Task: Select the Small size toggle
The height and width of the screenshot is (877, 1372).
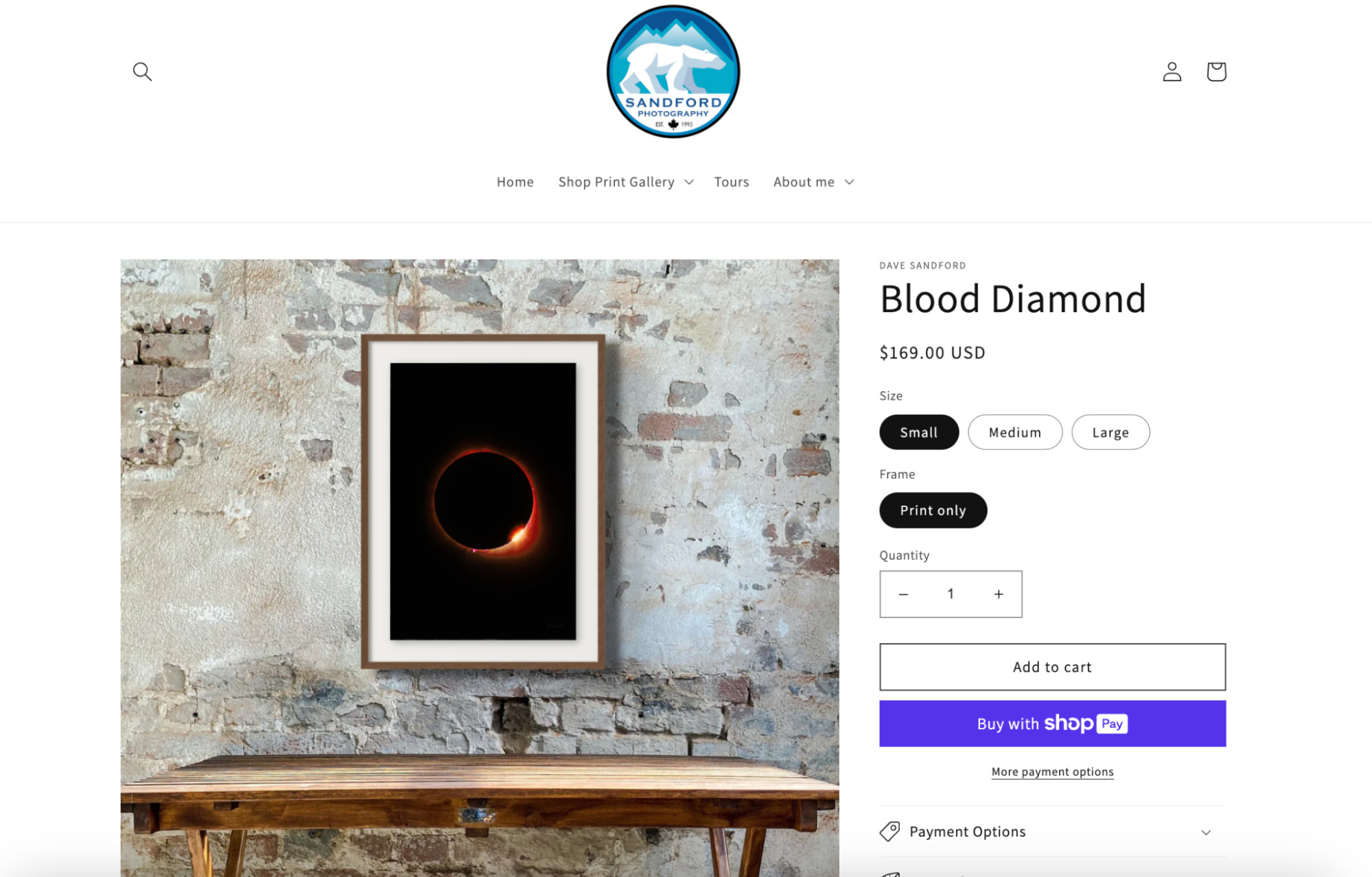Action: coord(918,431)
